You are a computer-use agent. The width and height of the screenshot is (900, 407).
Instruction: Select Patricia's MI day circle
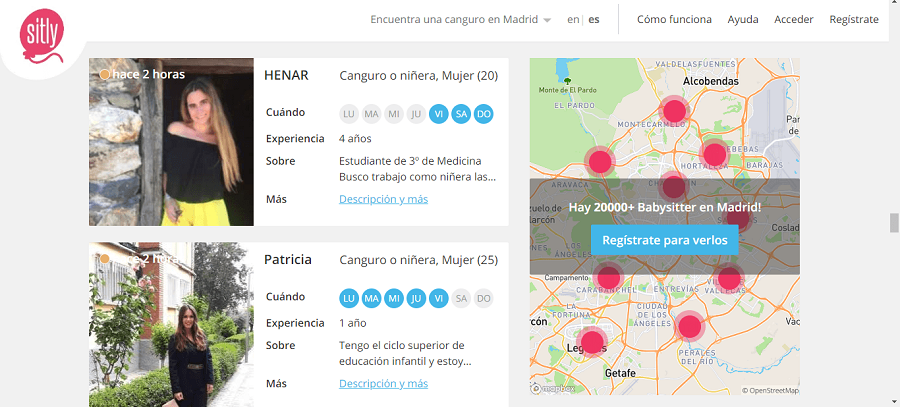pyautogui.click(x=394, y=299)
